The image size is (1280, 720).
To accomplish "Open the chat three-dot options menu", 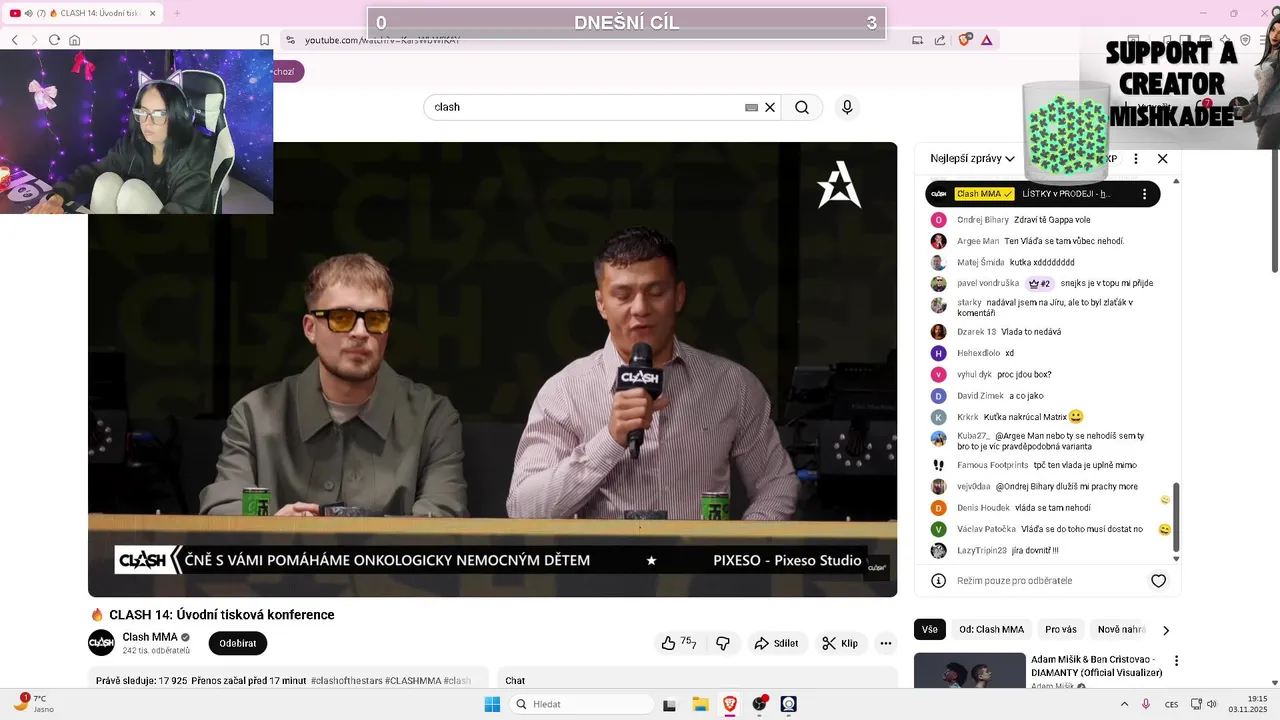I will pyautogui.click(x=1135, y=158).
